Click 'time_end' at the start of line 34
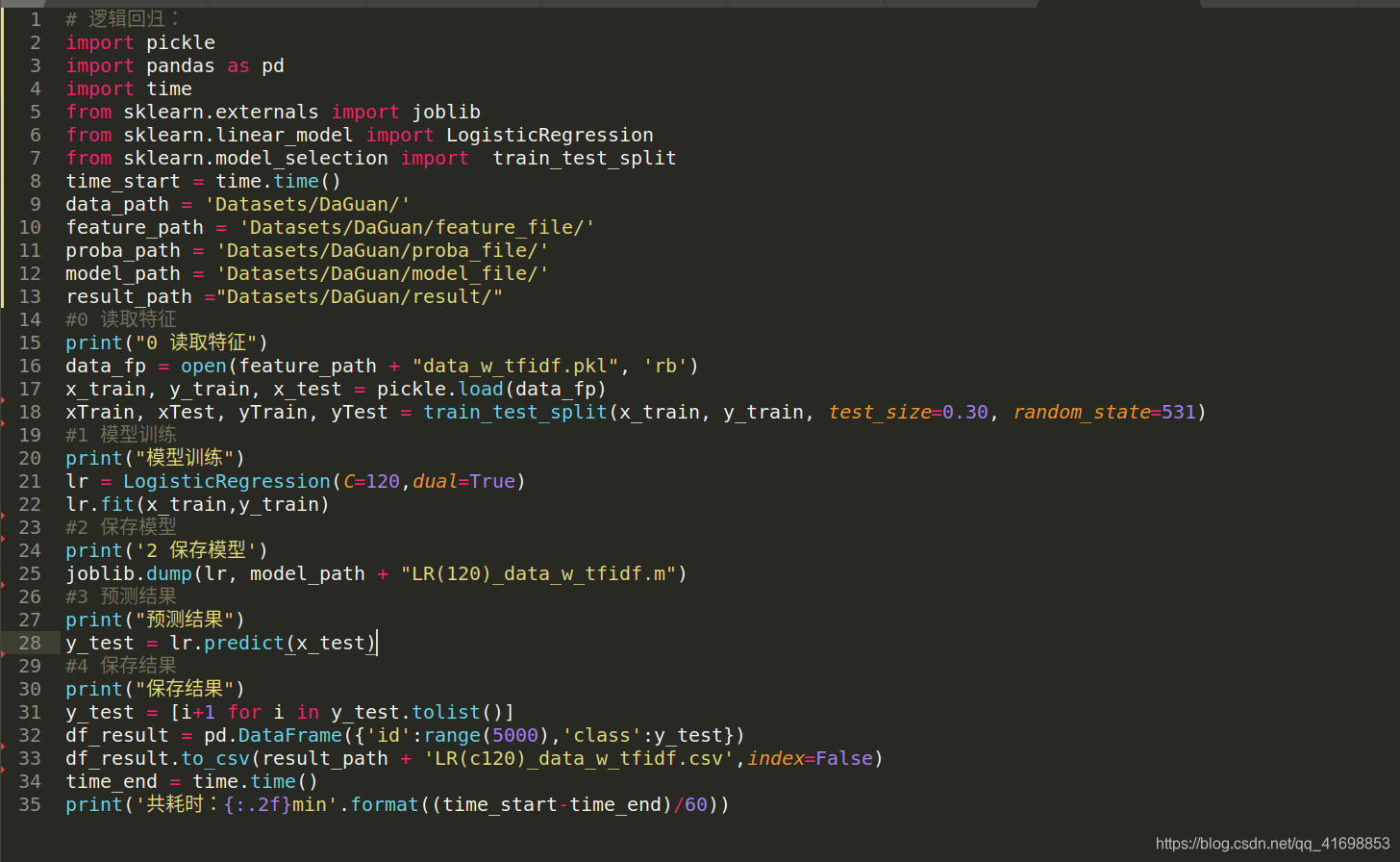 (112, 781)
